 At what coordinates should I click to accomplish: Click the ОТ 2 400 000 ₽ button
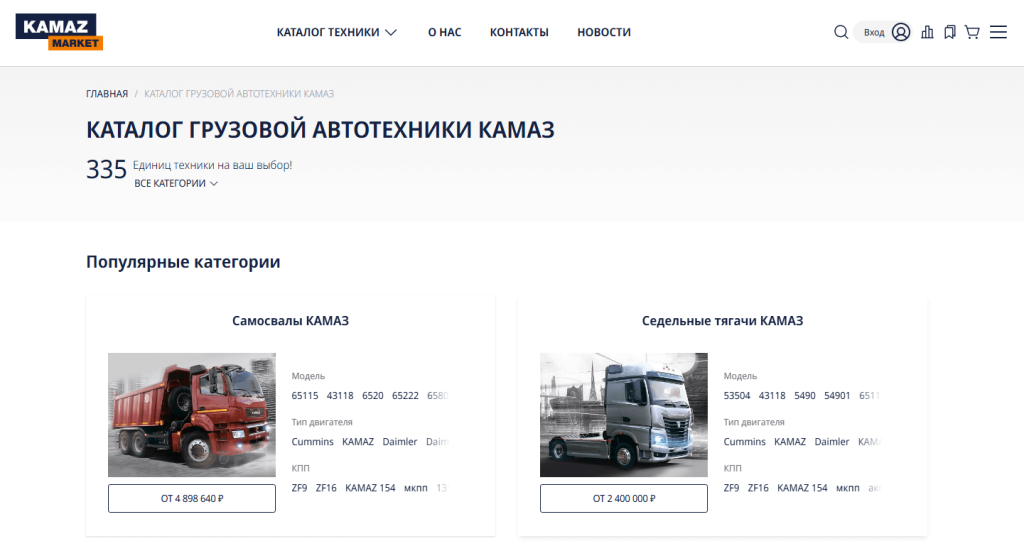[624, 498]
